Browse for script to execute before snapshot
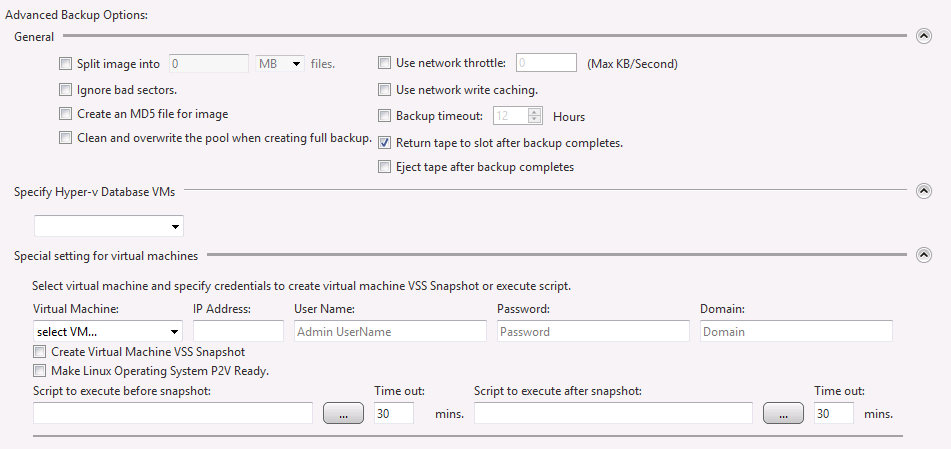The width and height of the screenshot is (951, 449). click(x=343, y=413)
